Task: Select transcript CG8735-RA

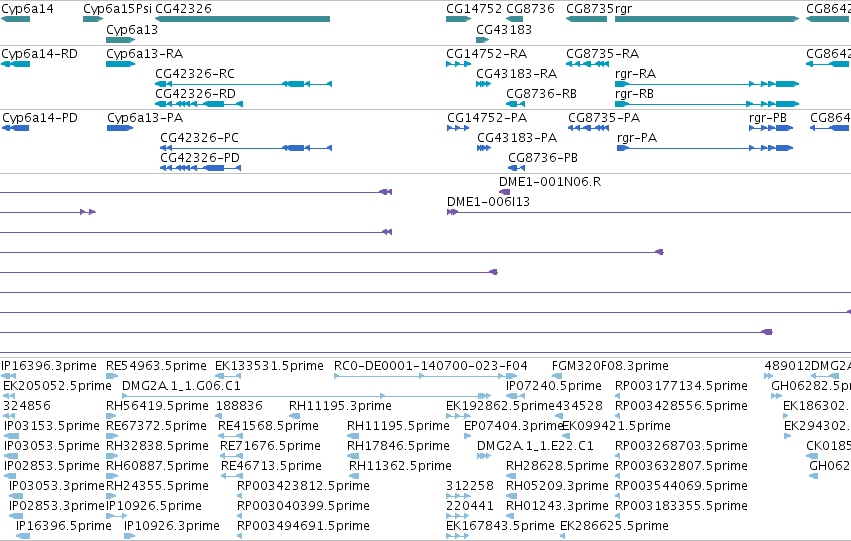Action: 587,64
